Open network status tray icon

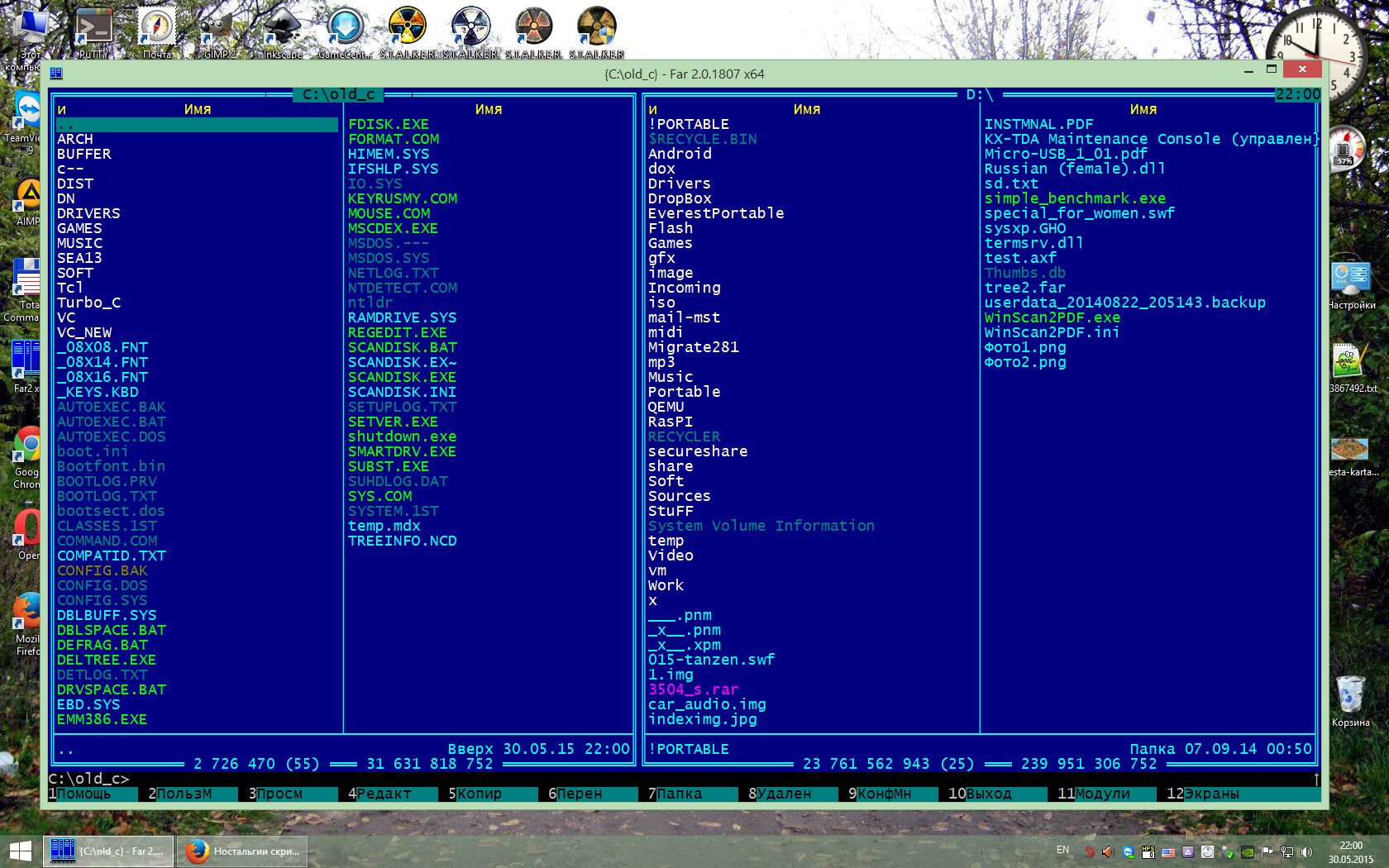[x=1287, y=851]
